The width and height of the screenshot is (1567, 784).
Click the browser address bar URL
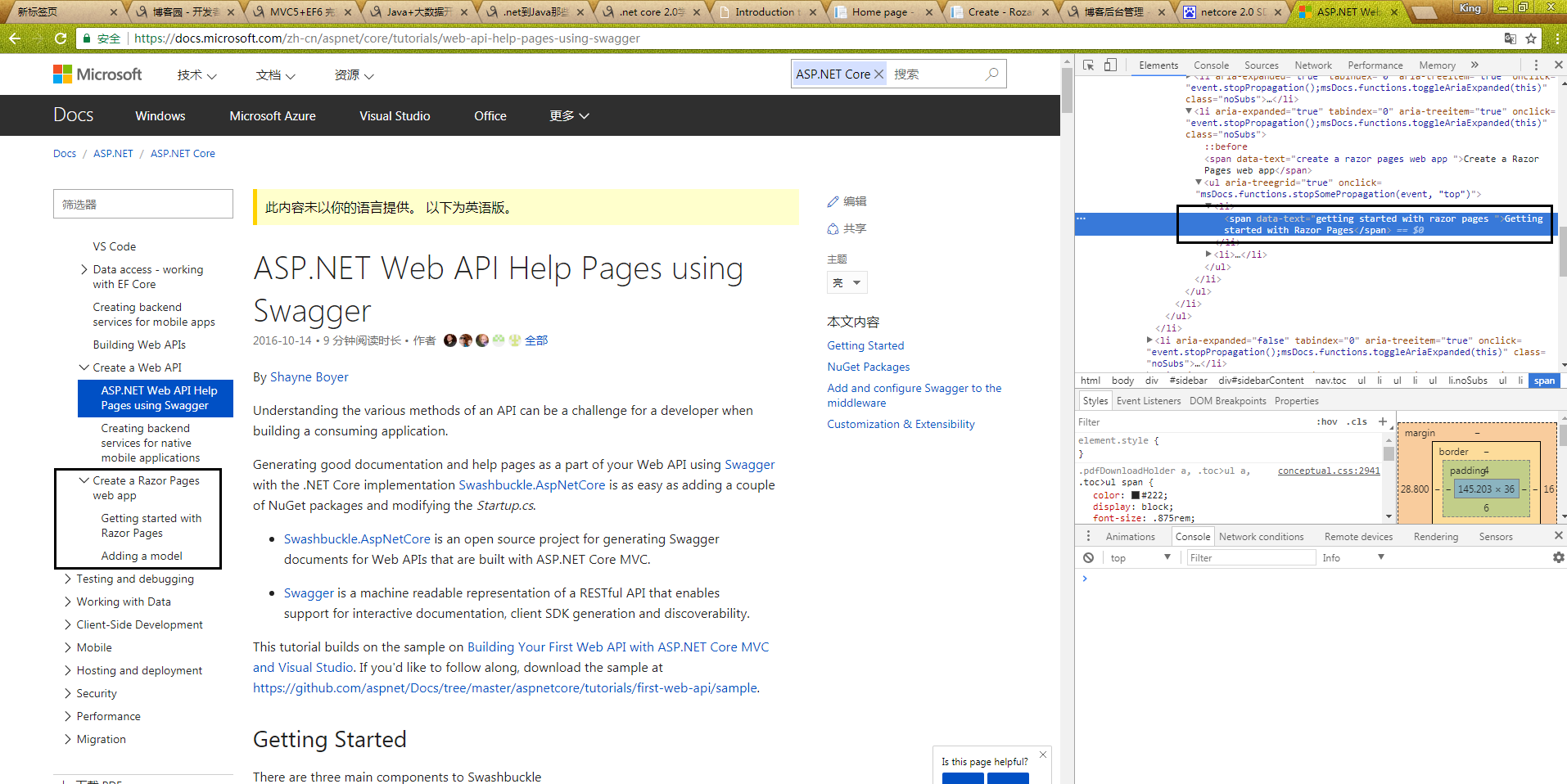[x=386, y=38]
